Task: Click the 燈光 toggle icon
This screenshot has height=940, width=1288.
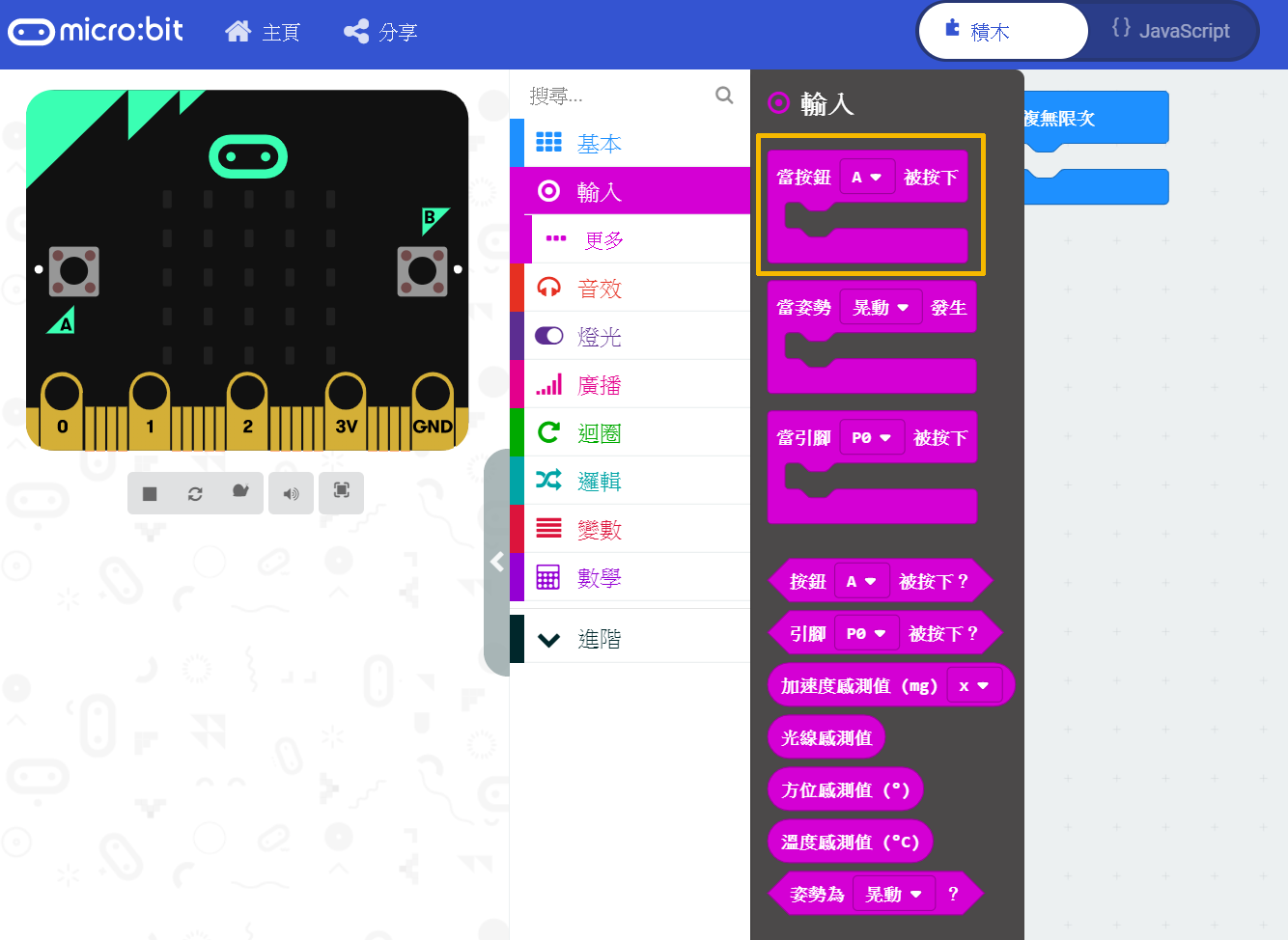Action: [548, 336]
